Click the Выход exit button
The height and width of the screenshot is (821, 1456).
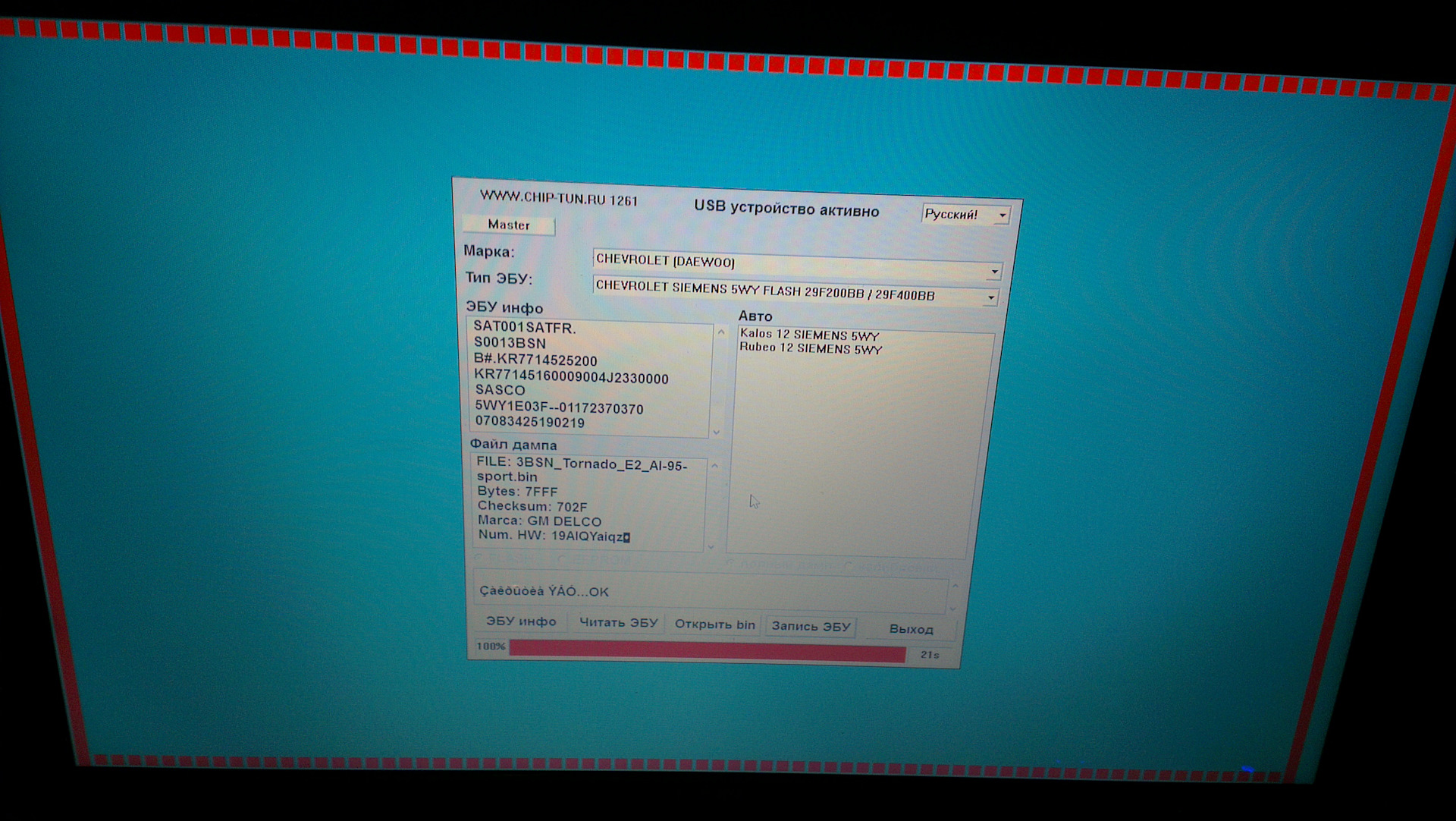(911, 629)
